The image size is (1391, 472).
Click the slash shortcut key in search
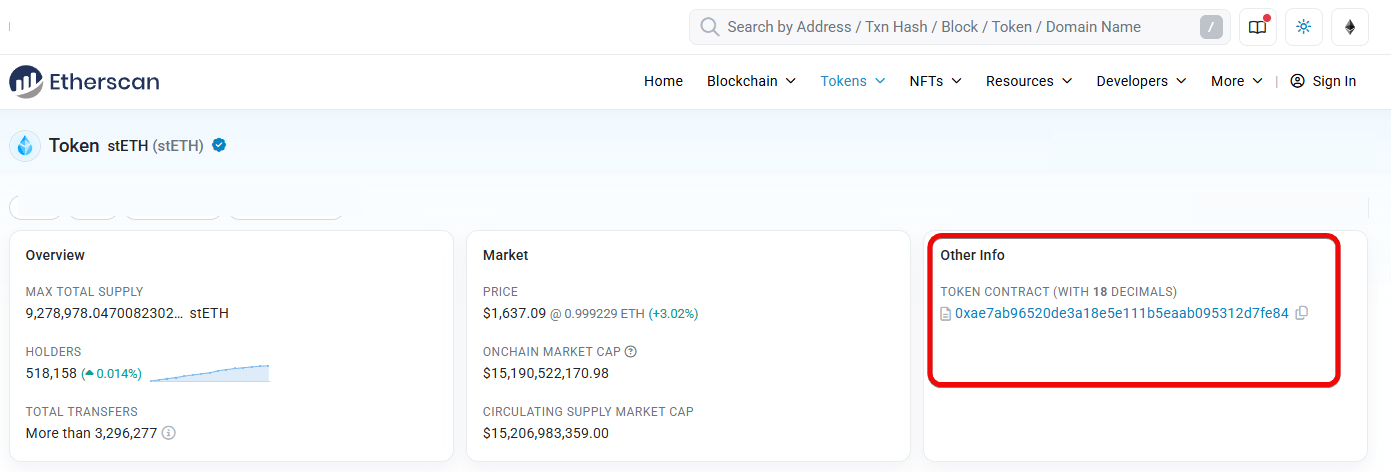[x=1211, y=27]
